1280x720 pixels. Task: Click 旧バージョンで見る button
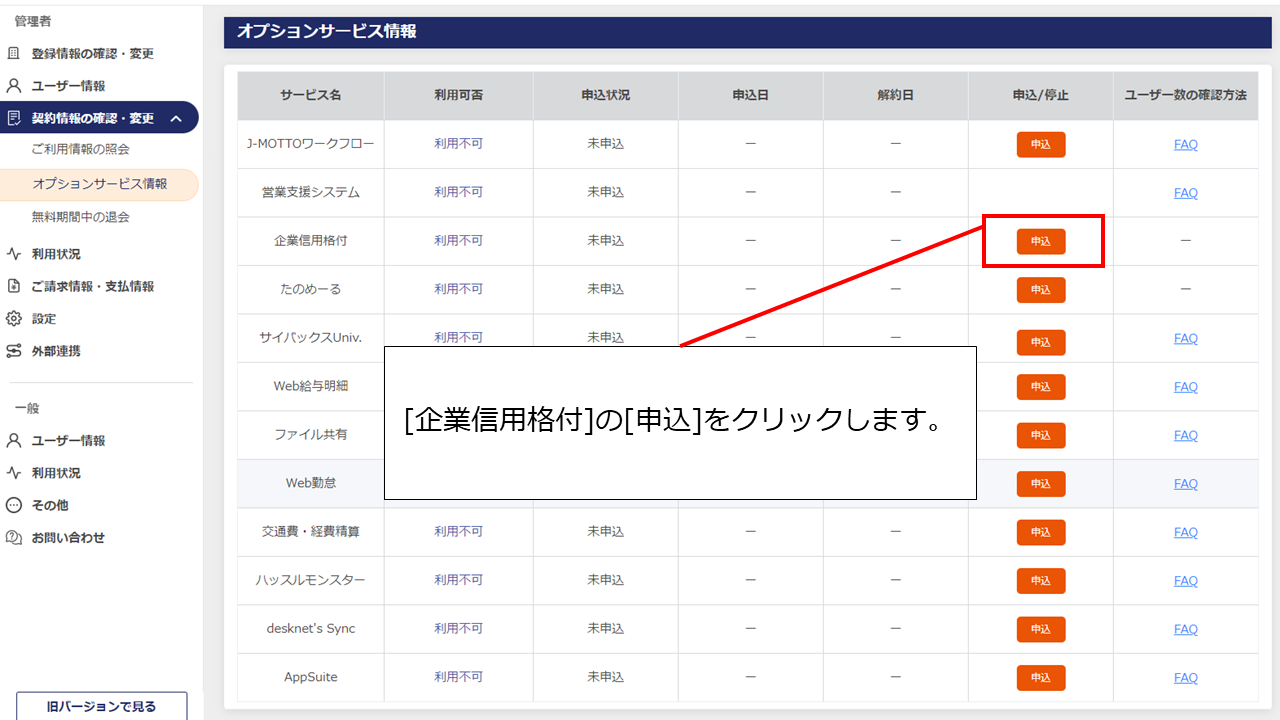101,706
